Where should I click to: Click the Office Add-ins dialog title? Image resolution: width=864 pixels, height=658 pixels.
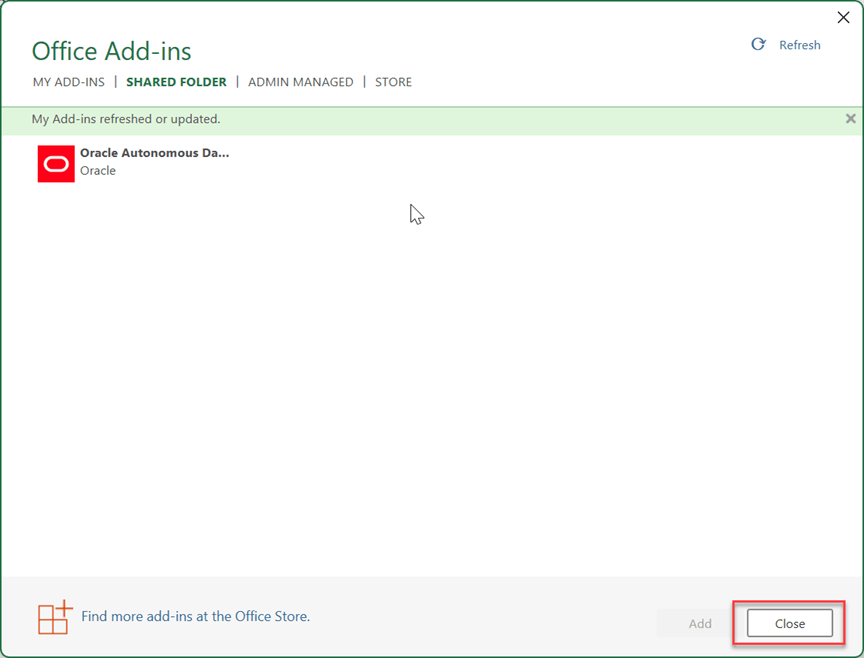111,50
